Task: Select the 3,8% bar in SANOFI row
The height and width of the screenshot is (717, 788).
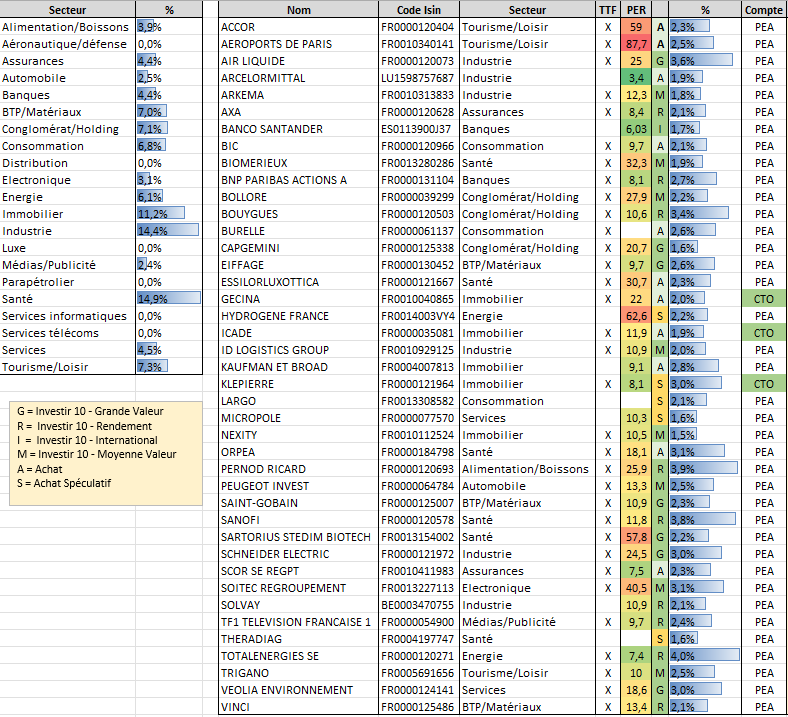Action: [x=705, y=520]
